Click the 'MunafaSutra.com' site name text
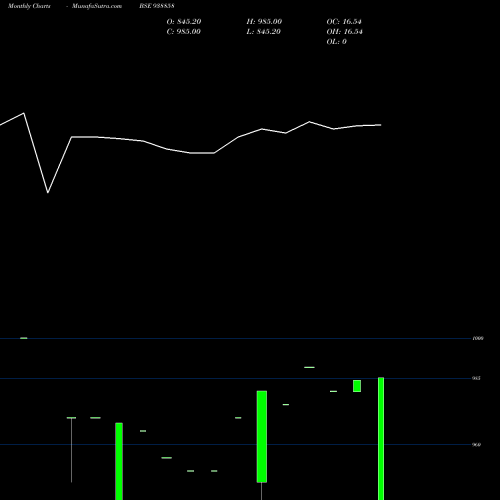Viewport: 500px width, 500px height. (x=97, y=6)
